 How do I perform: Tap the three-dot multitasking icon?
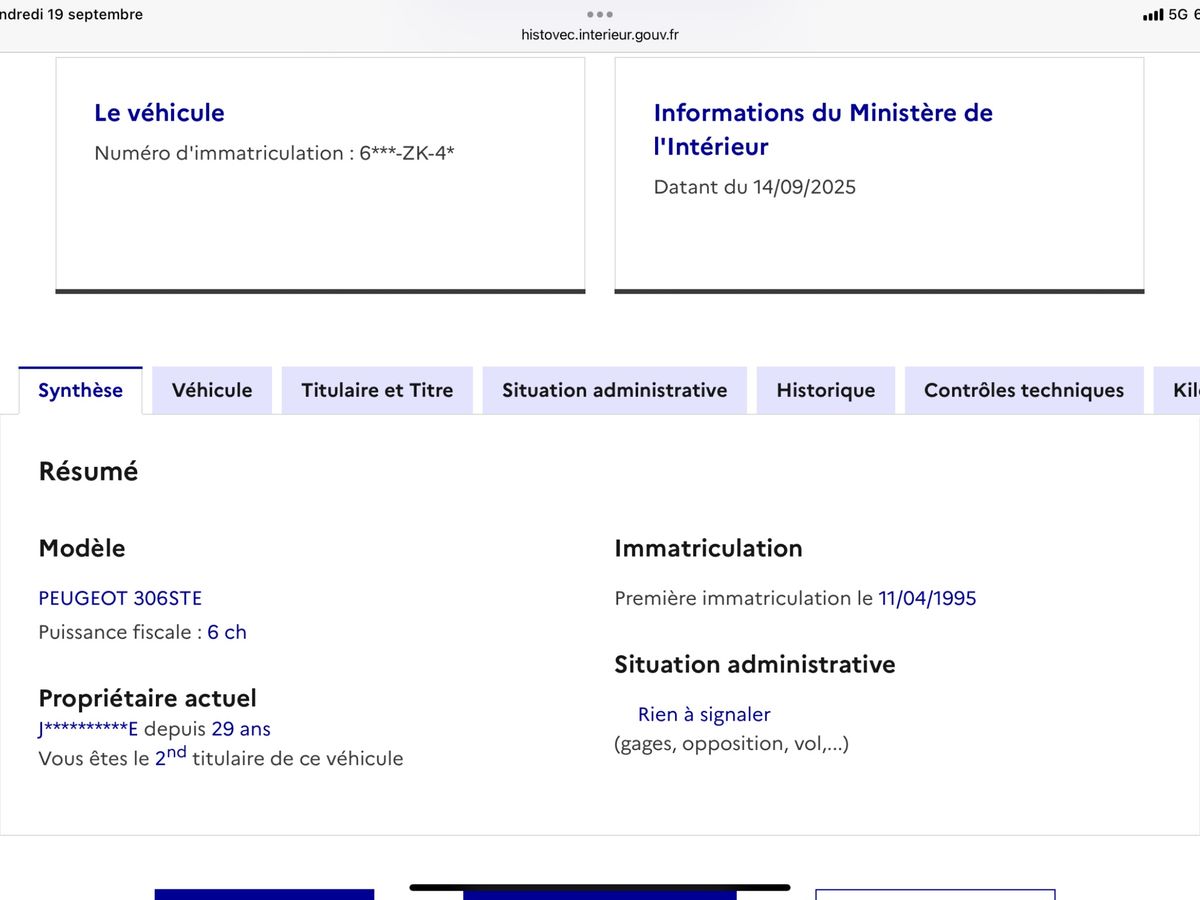tap(600, 14)
